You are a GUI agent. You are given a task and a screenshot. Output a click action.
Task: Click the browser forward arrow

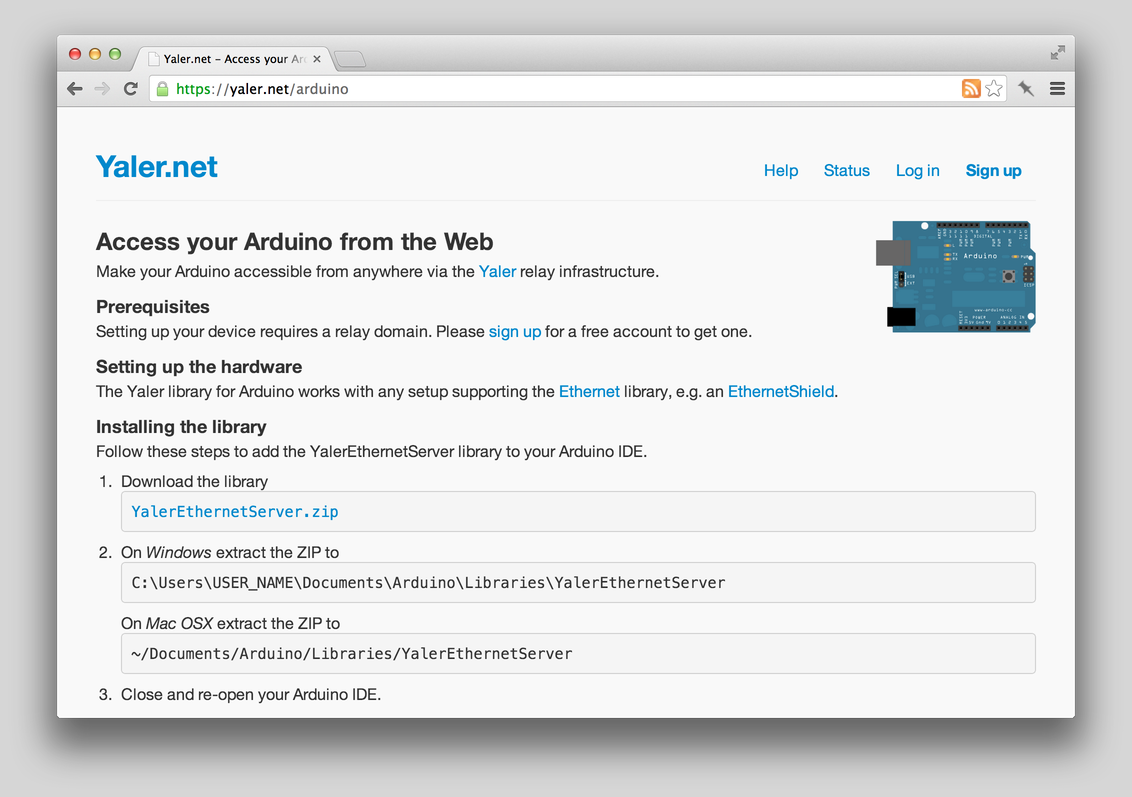[103, 89]
